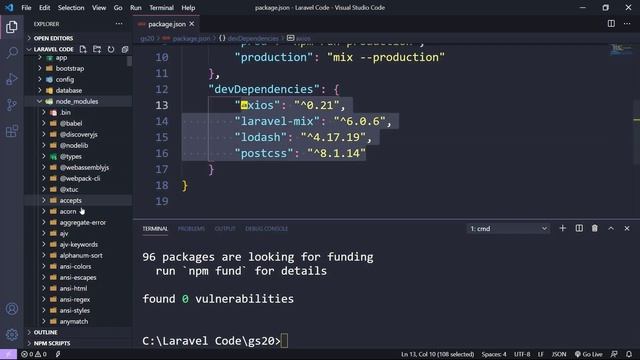Change end of line sequence LF
Screen dimensions: 640x360
(540, 354)
